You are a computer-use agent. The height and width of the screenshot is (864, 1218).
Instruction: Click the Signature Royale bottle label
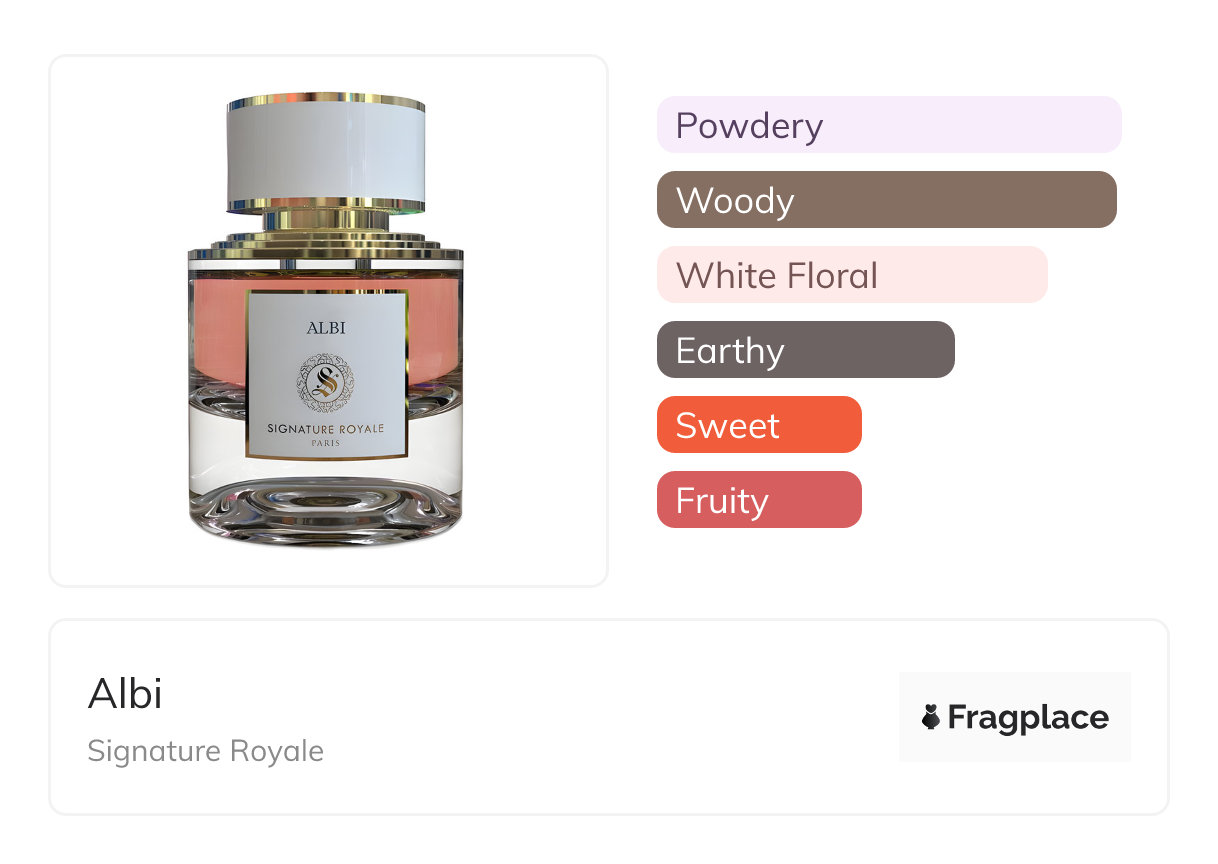point(327,375)
